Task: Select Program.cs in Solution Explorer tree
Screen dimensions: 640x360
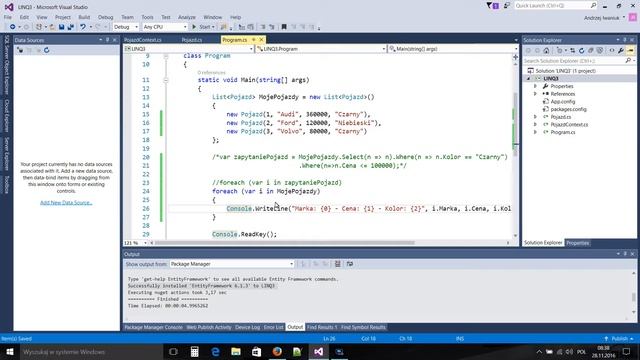Action: pyautogui.click(x=562, y=132)
